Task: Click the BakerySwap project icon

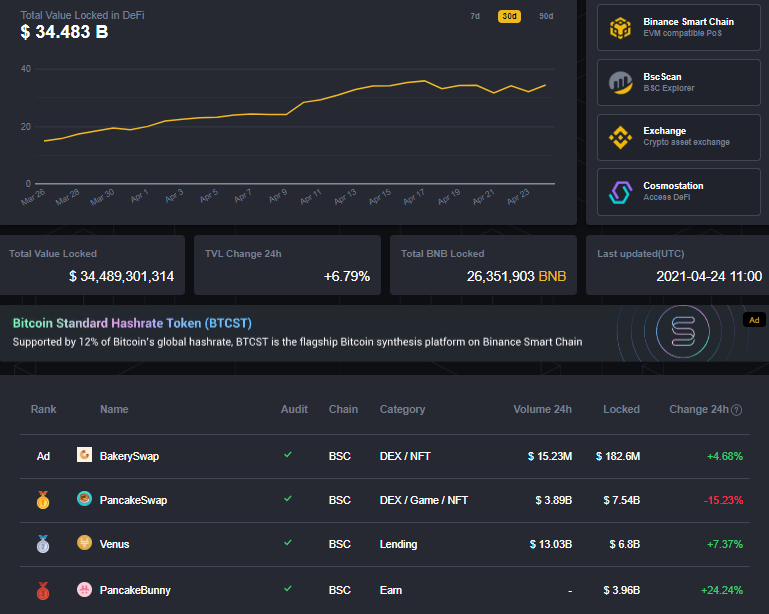Action: point(85,456)
